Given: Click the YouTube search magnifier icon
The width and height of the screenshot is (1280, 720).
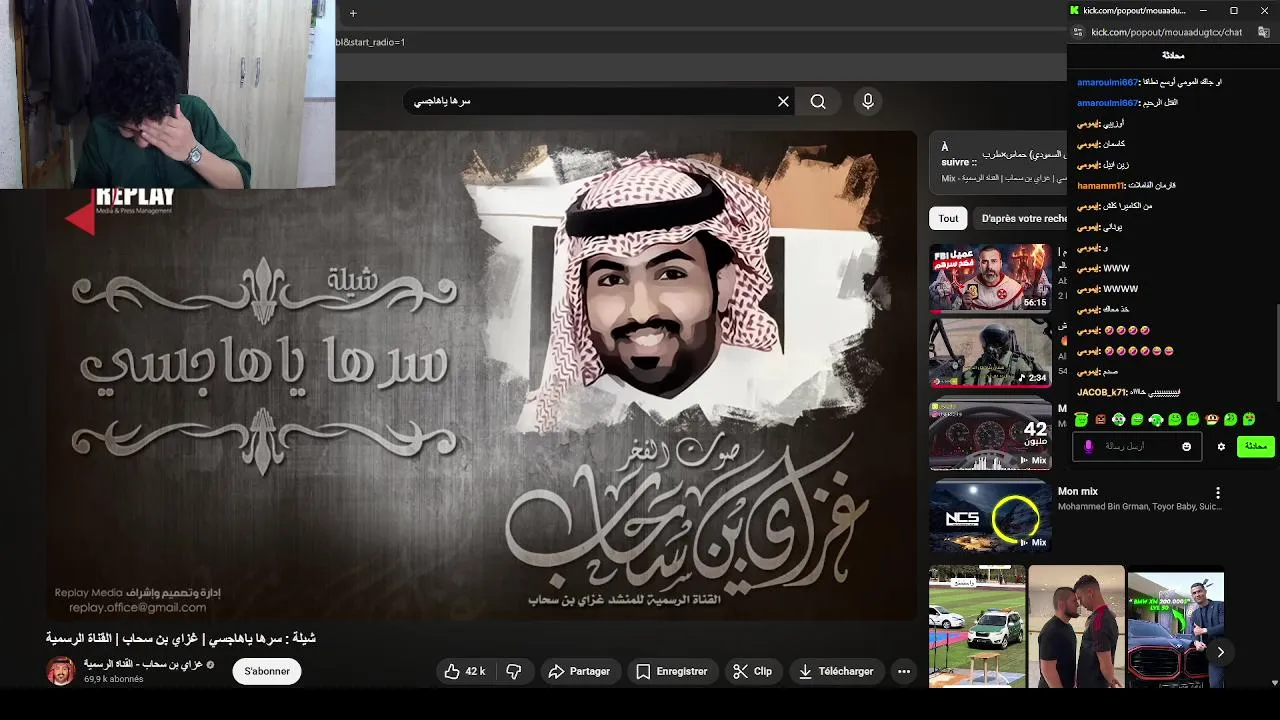Looking at the screenshot, I should [818, 101].
